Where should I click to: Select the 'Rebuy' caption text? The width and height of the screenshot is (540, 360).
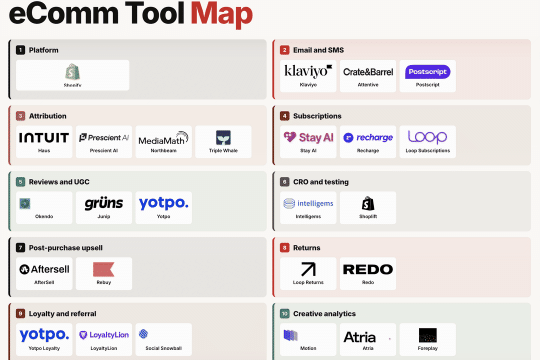coord(104,282)
